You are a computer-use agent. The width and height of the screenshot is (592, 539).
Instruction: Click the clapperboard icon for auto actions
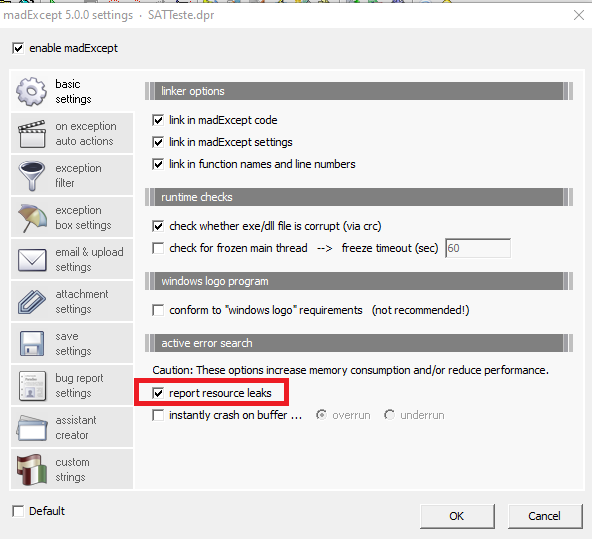point(32,134)
